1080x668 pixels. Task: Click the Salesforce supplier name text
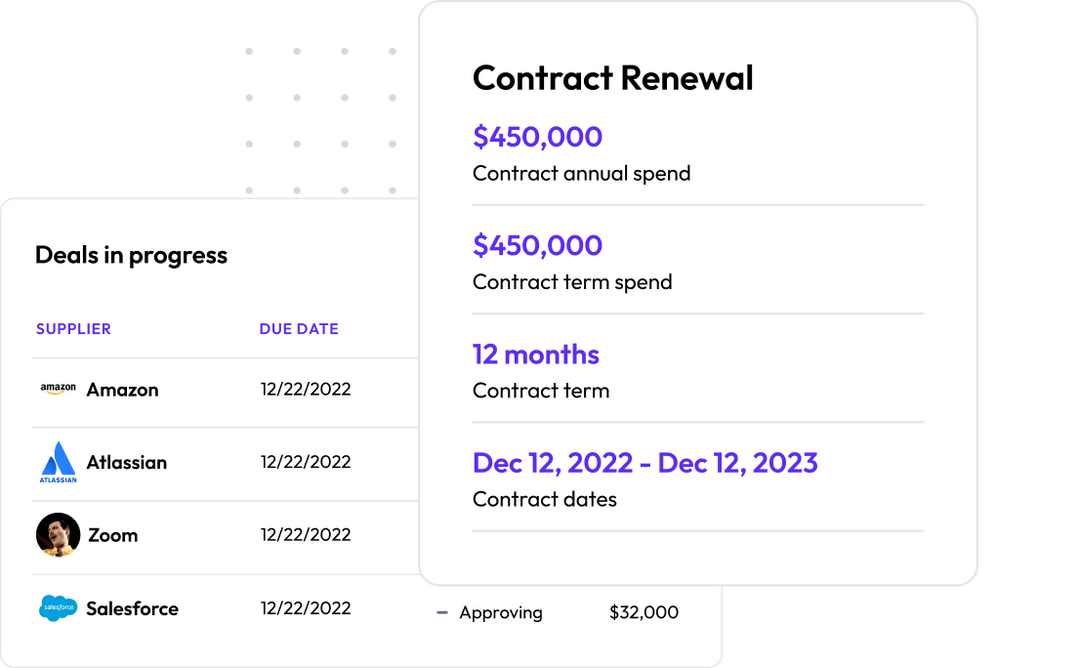132,608
